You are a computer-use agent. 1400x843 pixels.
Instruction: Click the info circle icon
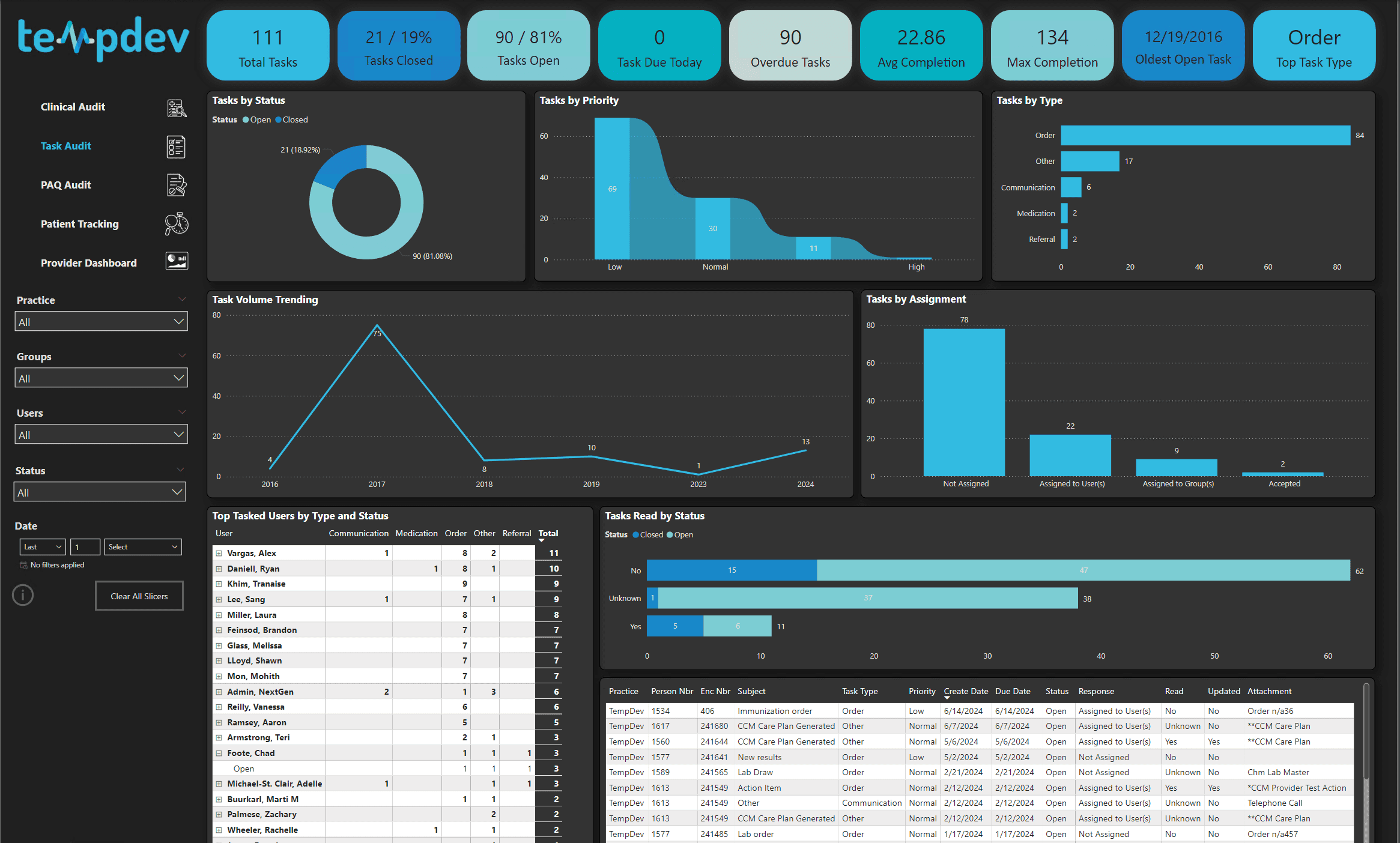tap(23, 595)
